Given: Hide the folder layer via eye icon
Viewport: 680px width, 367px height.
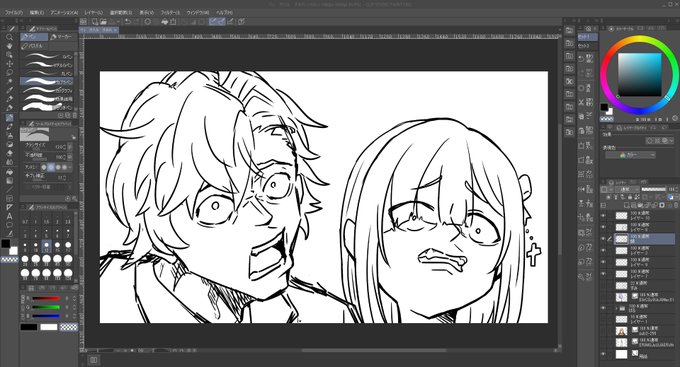Looking at the screenshot, I should (603, 308).
